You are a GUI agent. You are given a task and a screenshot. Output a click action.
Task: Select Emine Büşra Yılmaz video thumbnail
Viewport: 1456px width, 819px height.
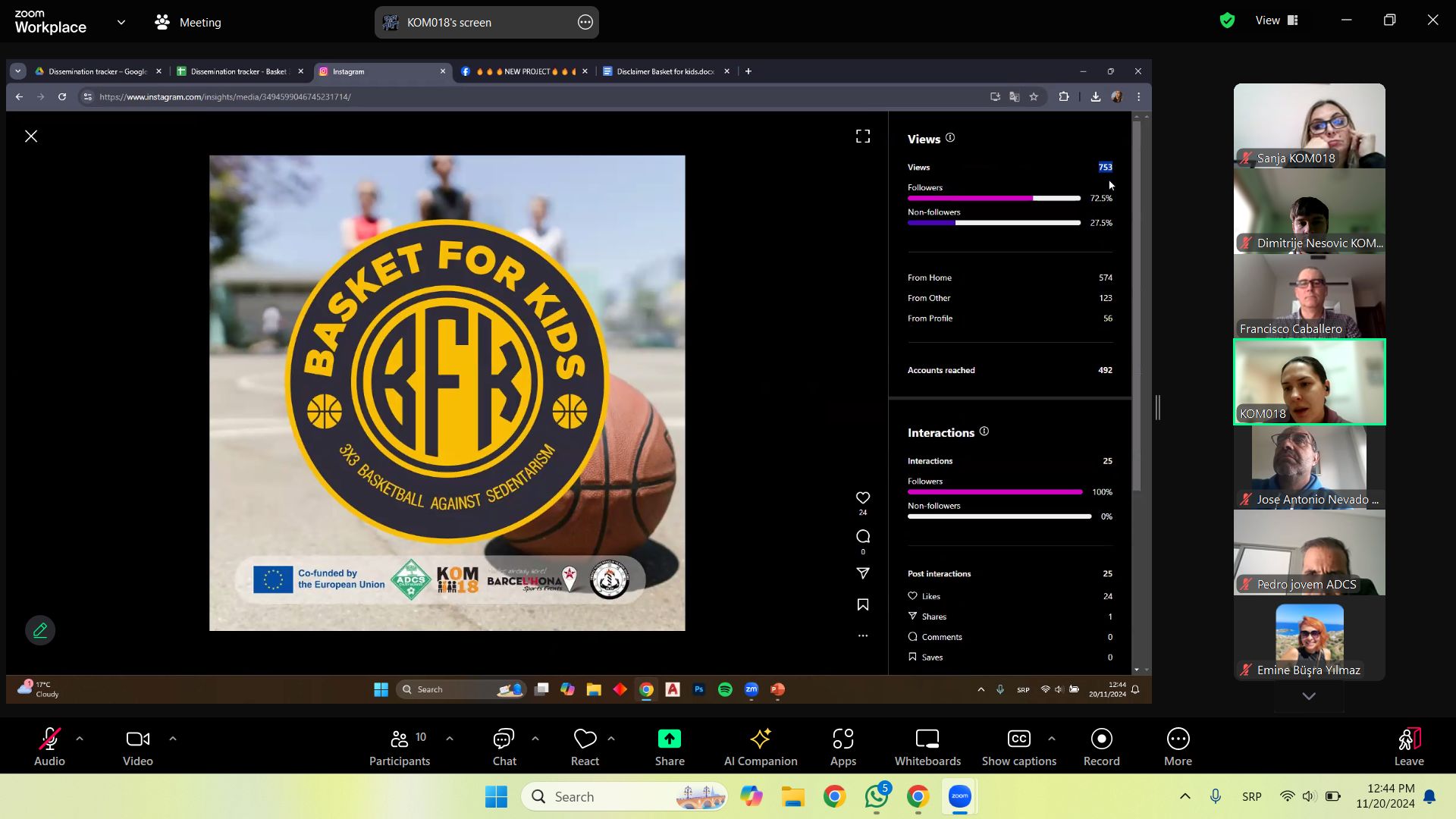1309,638
